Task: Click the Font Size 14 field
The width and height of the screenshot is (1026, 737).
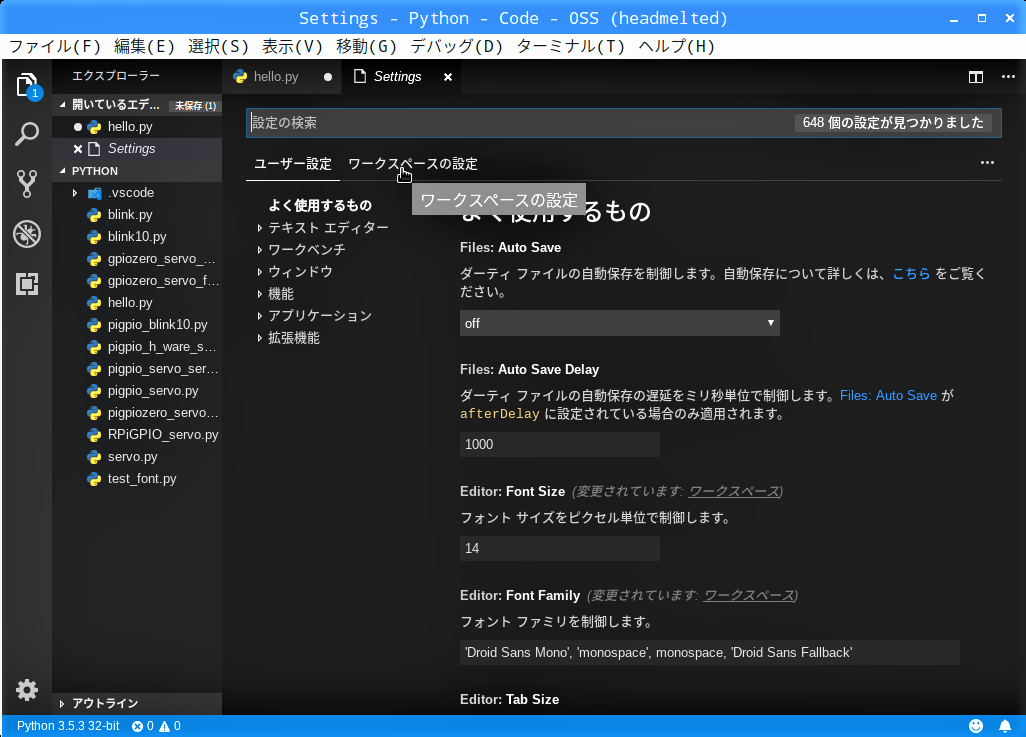Action: point(559,548)
